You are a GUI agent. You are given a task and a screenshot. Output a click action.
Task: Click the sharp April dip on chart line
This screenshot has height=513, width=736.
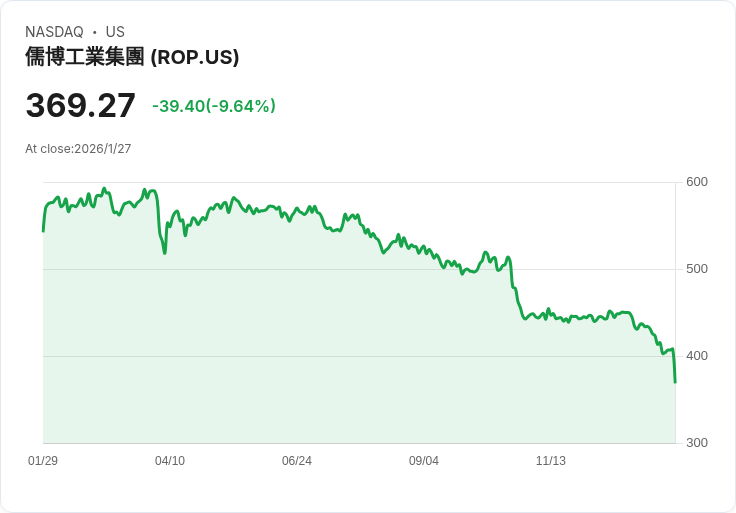165,253
